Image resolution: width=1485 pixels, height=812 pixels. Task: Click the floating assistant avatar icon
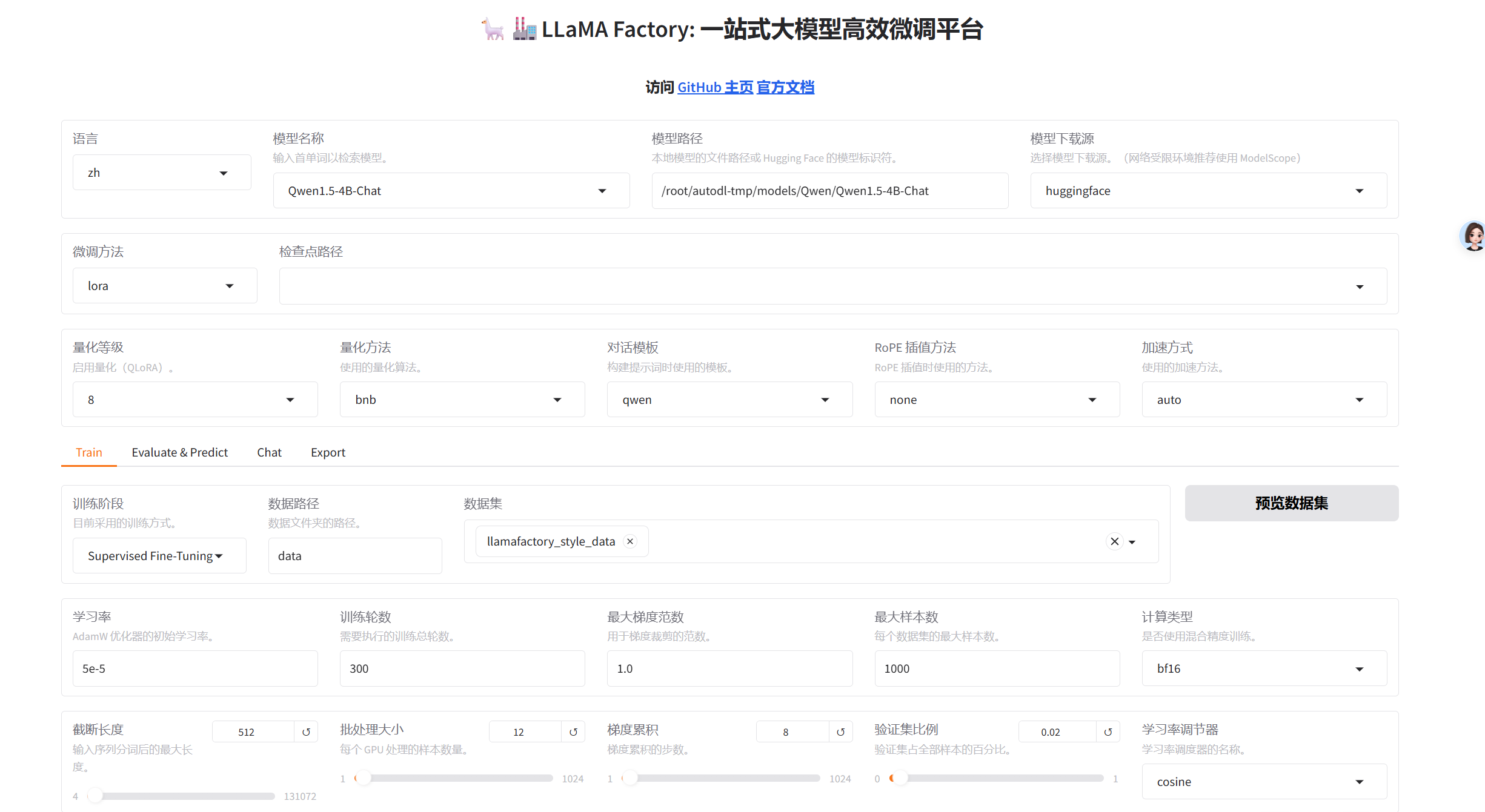(1473, 236)
